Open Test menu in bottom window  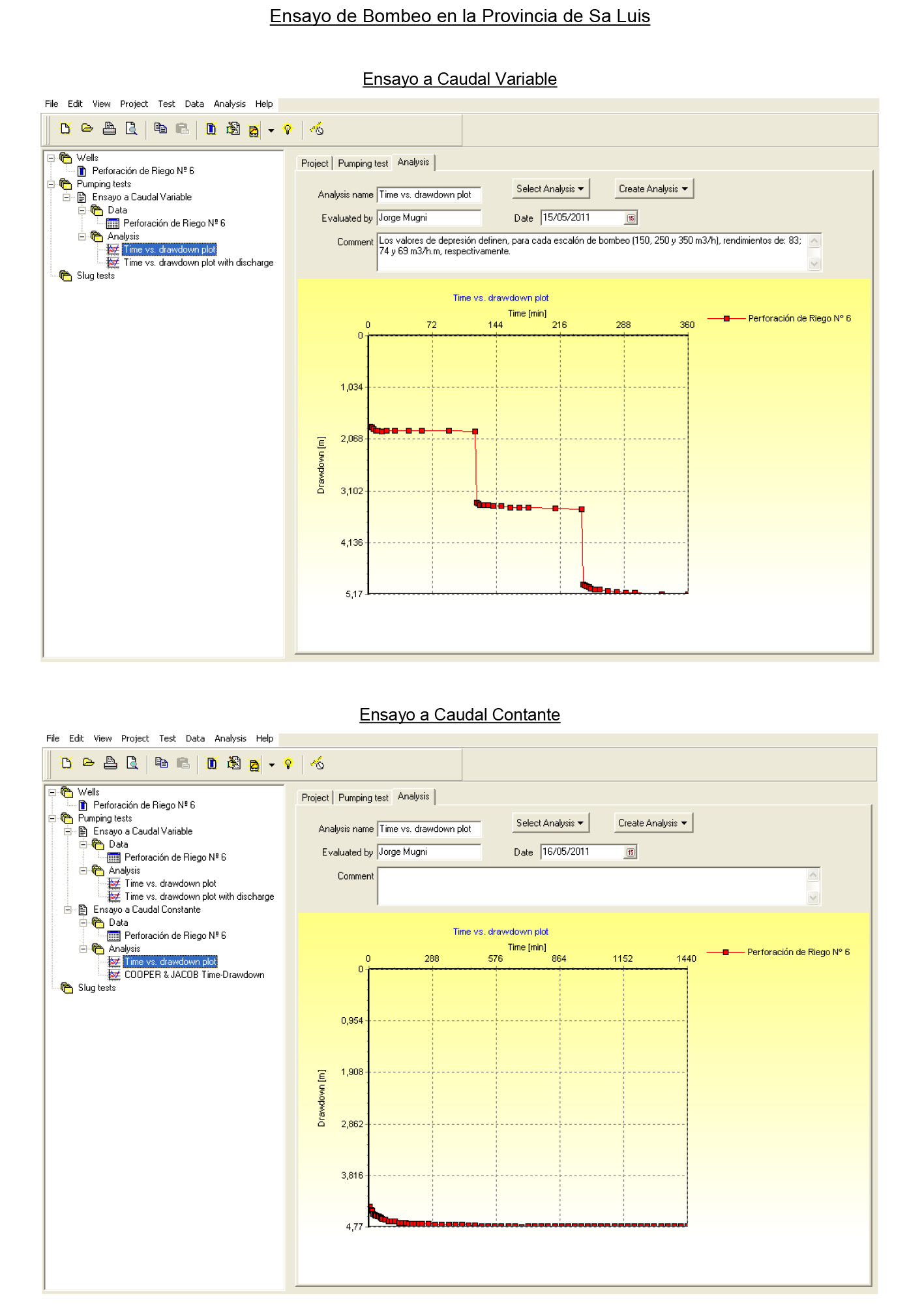(168, 738)
